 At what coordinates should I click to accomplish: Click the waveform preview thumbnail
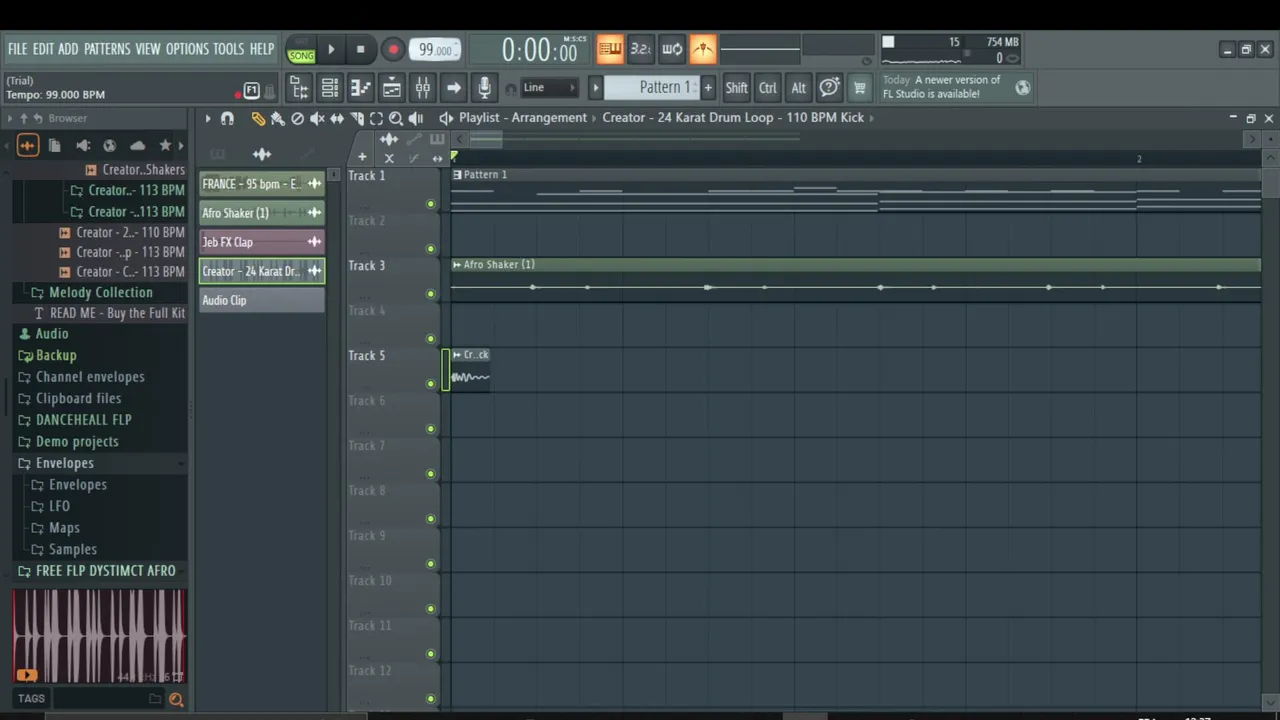pos(99,636)
